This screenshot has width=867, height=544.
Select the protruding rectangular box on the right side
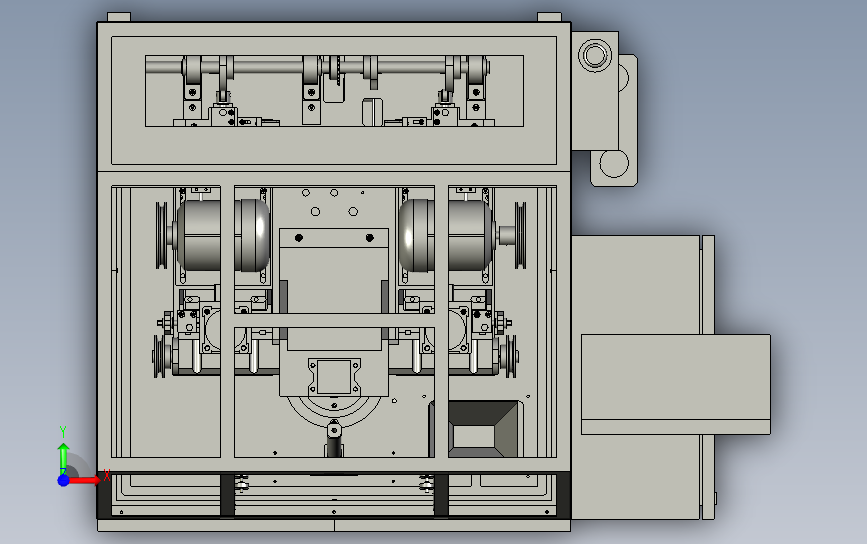676,384
